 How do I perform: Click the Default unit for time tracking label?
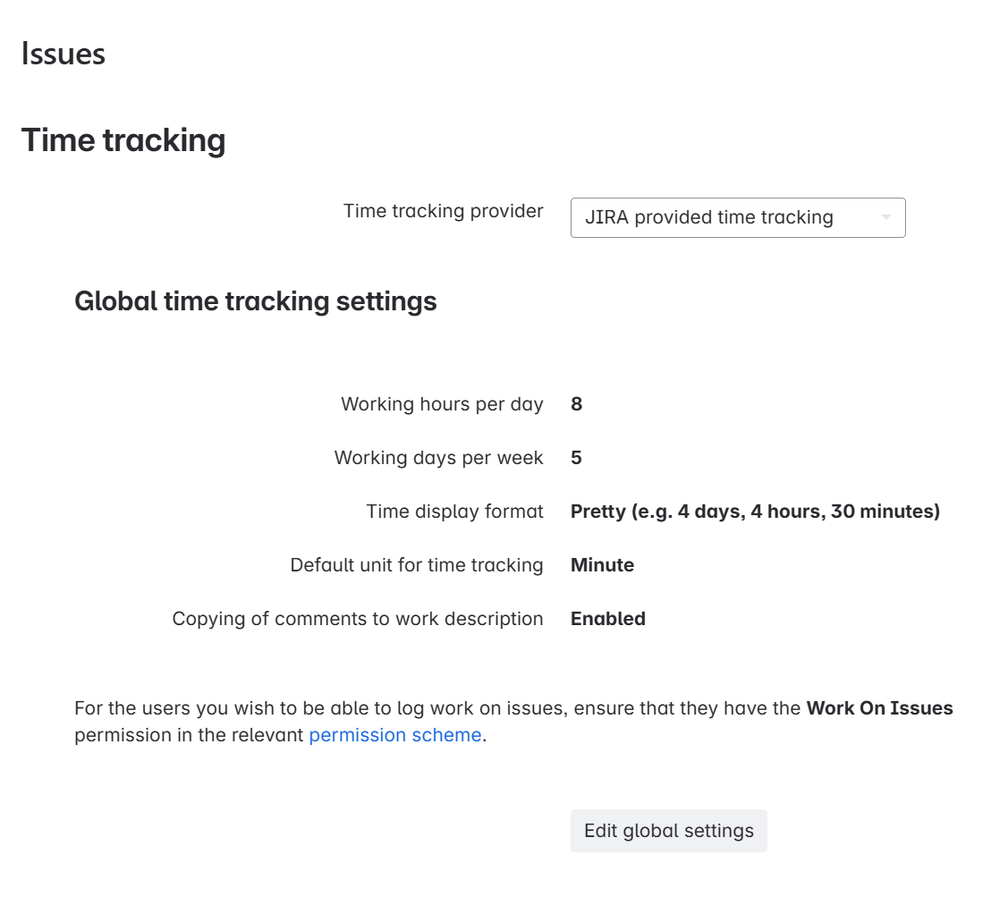click(416, 565)
